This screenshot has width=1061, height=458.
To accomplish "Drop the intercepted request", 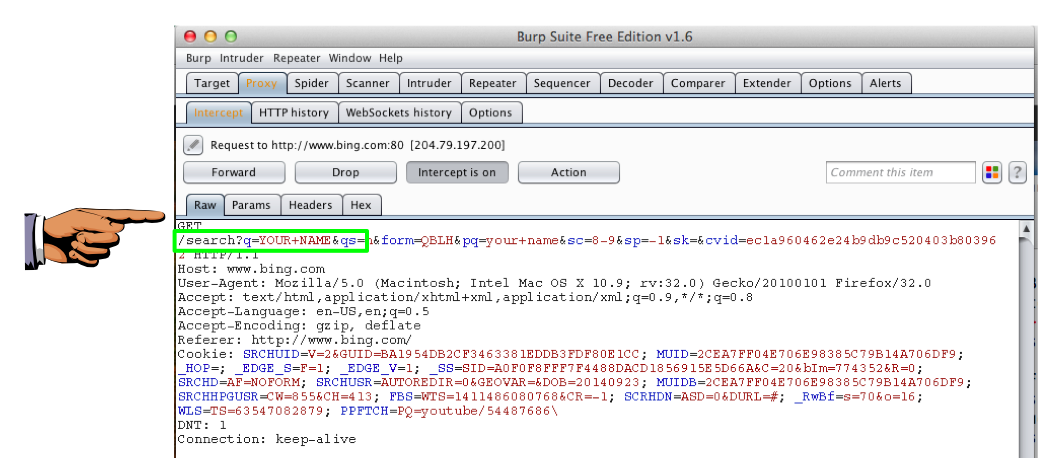I will click(x=346, y=173).
